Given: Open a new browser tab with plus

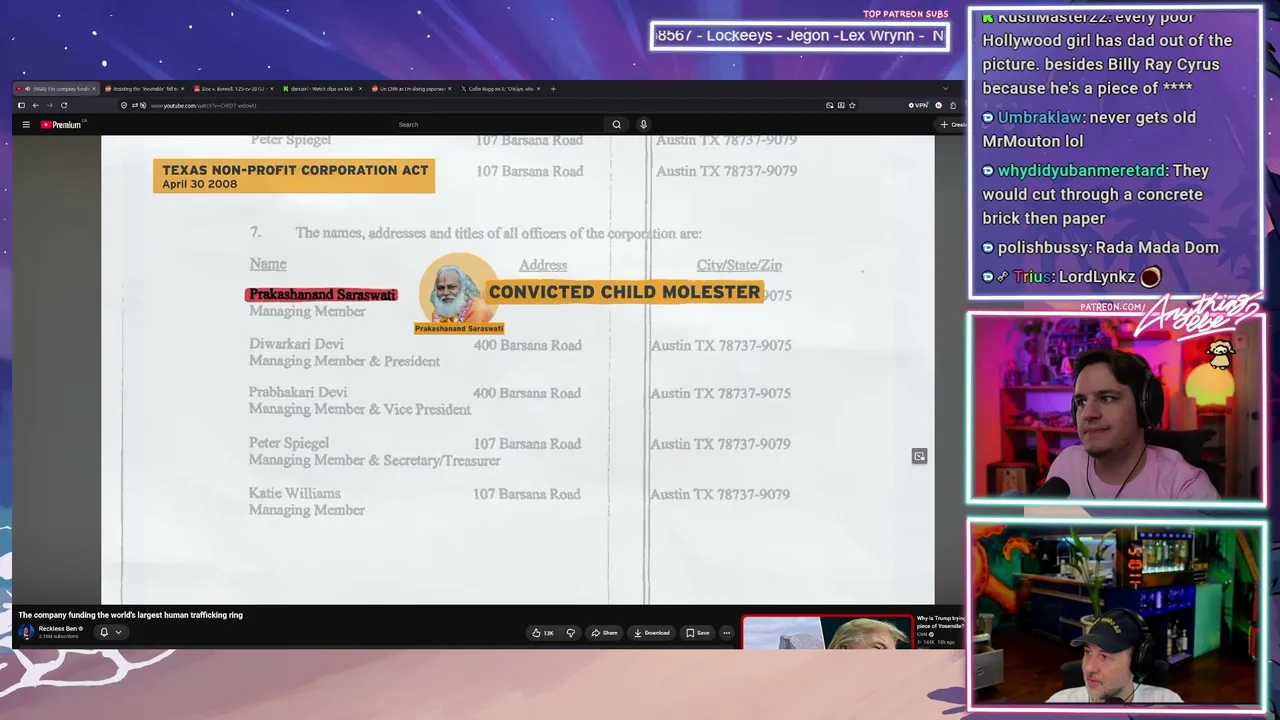Looking at the screenshot, I should (553, 89).
